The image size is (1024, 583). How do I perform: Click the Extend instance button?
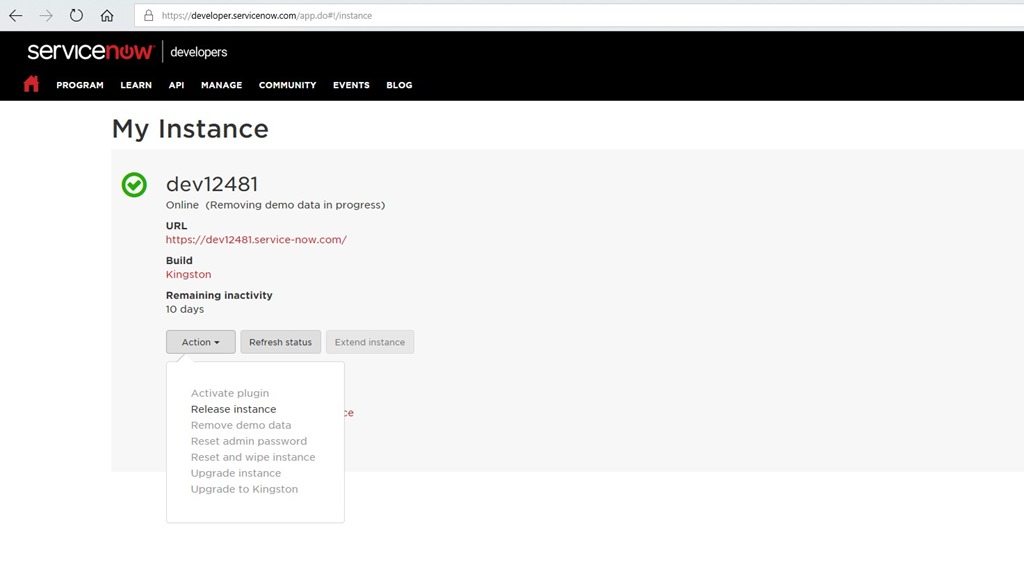370,342
